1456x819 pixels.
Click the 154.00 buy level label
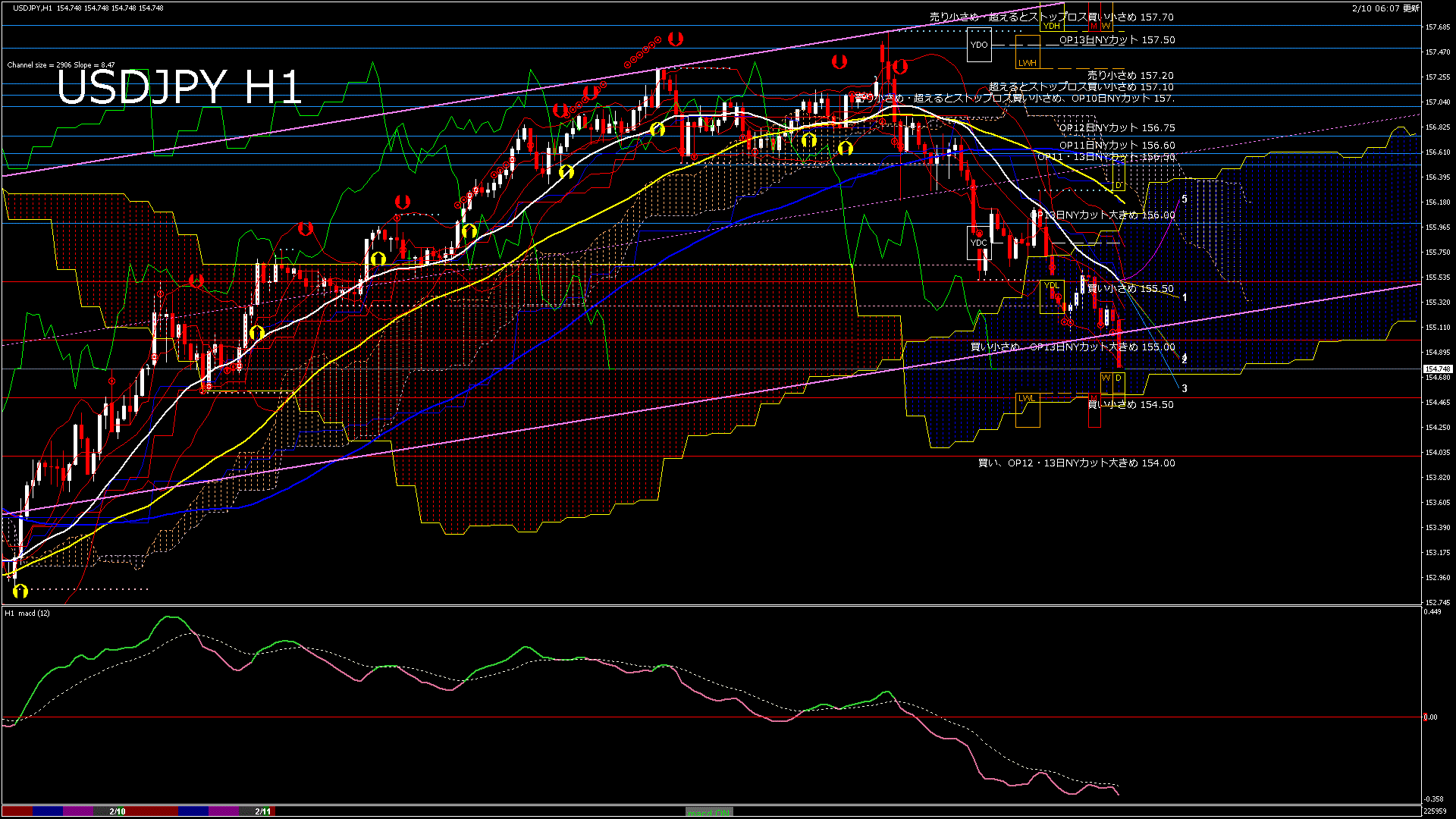[x=1076, y=463]
